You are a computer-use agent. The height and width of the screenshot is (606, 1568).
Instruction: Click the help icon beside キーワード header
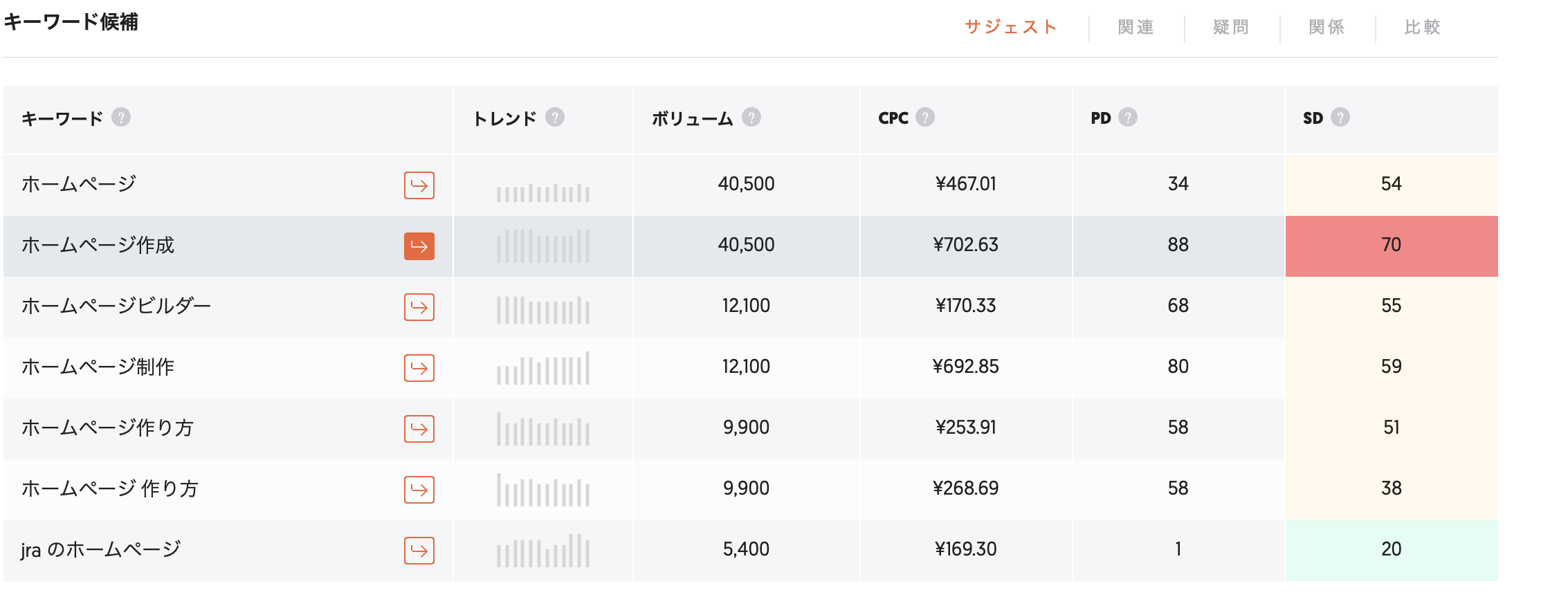click(121, 118)
